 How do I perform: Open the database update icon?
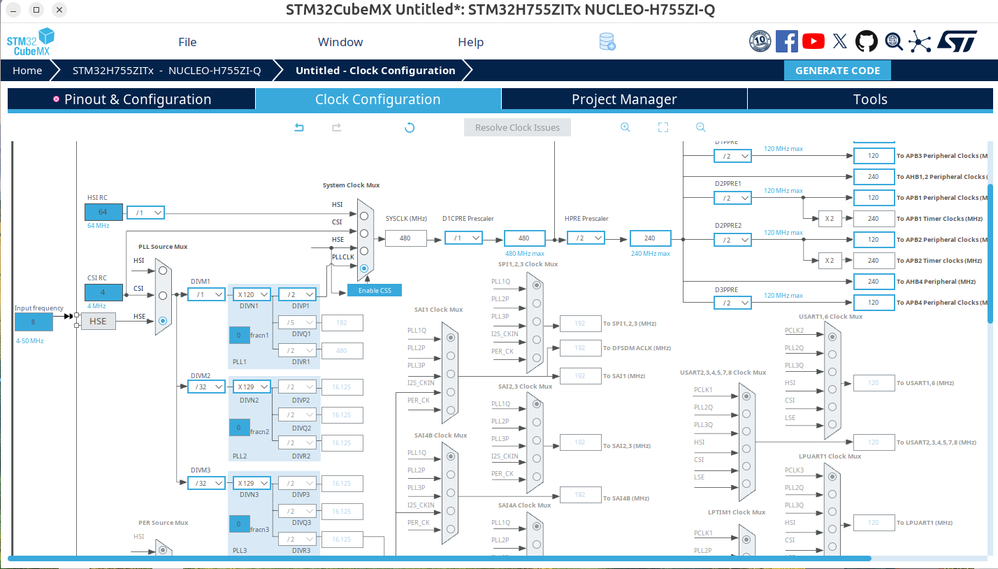(607, 42)
